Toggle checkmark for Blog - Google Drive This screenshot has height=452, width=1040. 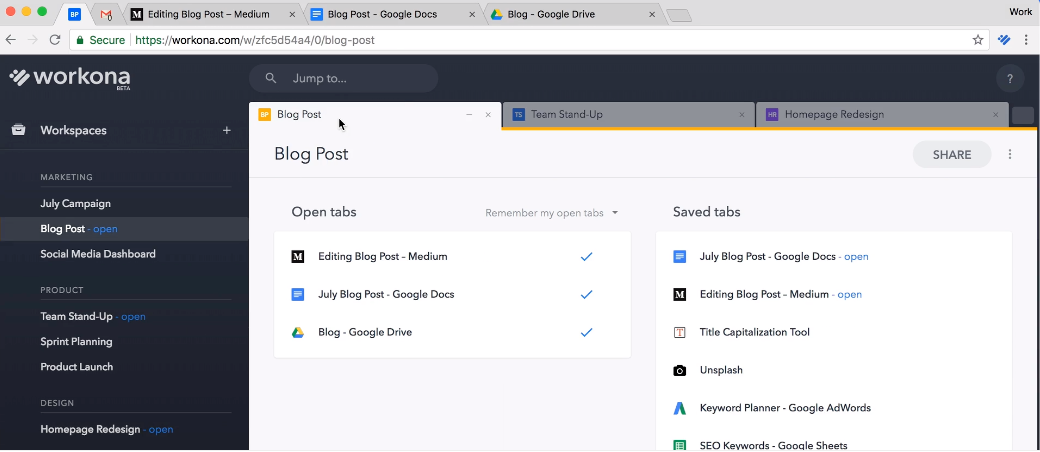[586, 333]
